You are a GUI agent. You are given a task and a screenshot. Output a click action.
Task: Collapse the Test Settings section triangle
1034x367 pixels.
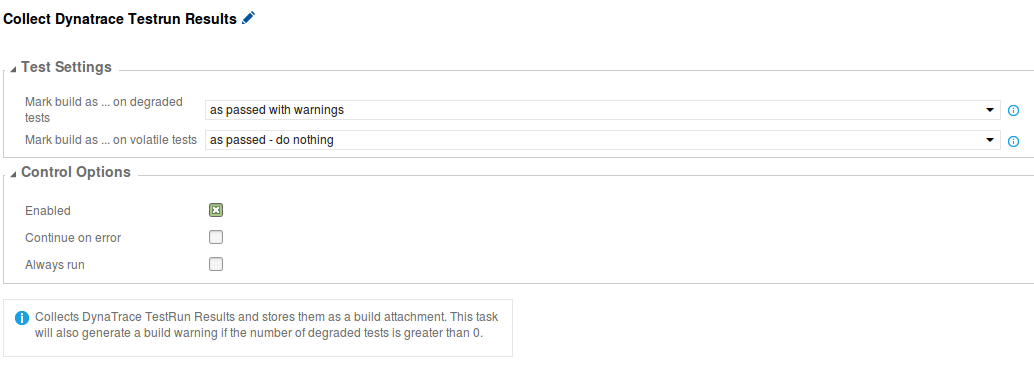[13, 69]
